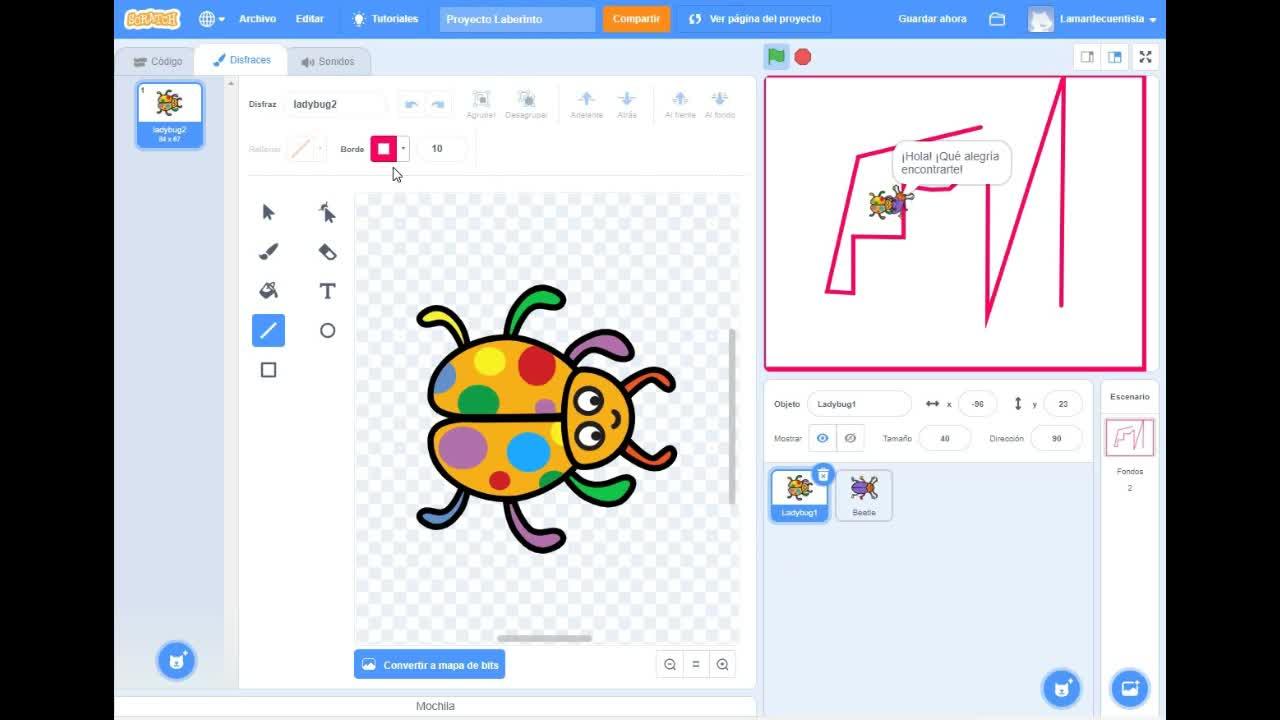Switch to the Disfraces tab
Viewport: 1280px width, 720px height.
[241, 60]
